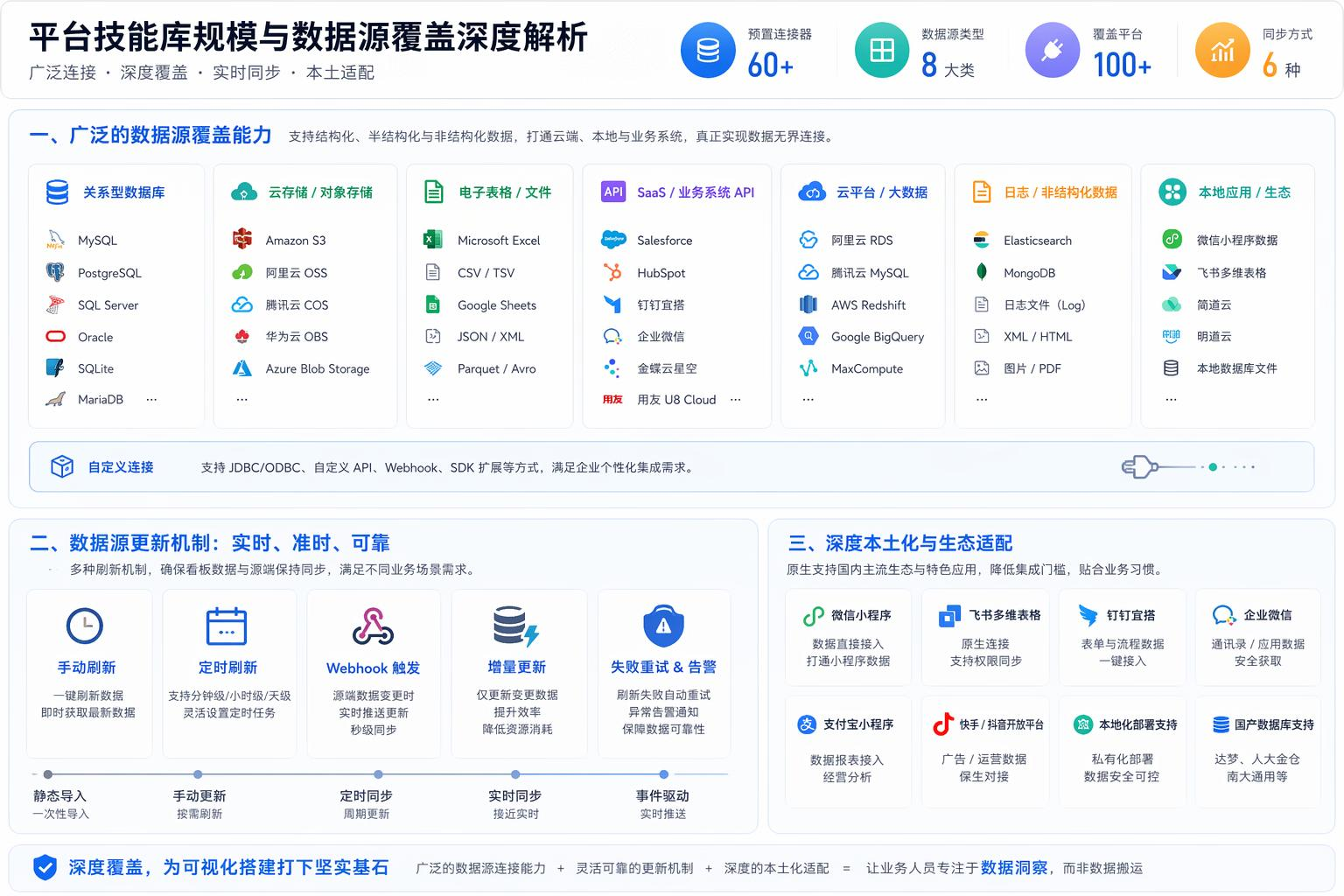
Task: Click the red Oracle icon
Action: pos(55,336)
